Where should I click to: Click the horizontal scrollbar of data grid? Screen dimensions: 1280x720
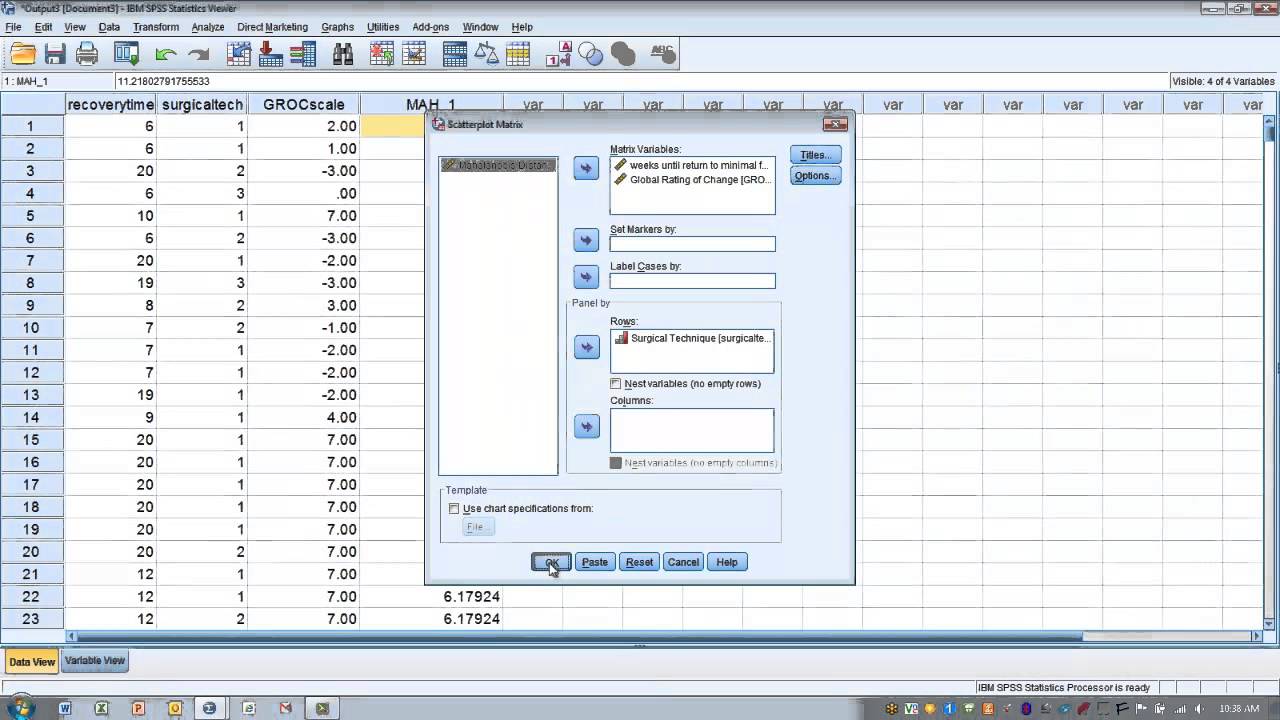[664, 636]
